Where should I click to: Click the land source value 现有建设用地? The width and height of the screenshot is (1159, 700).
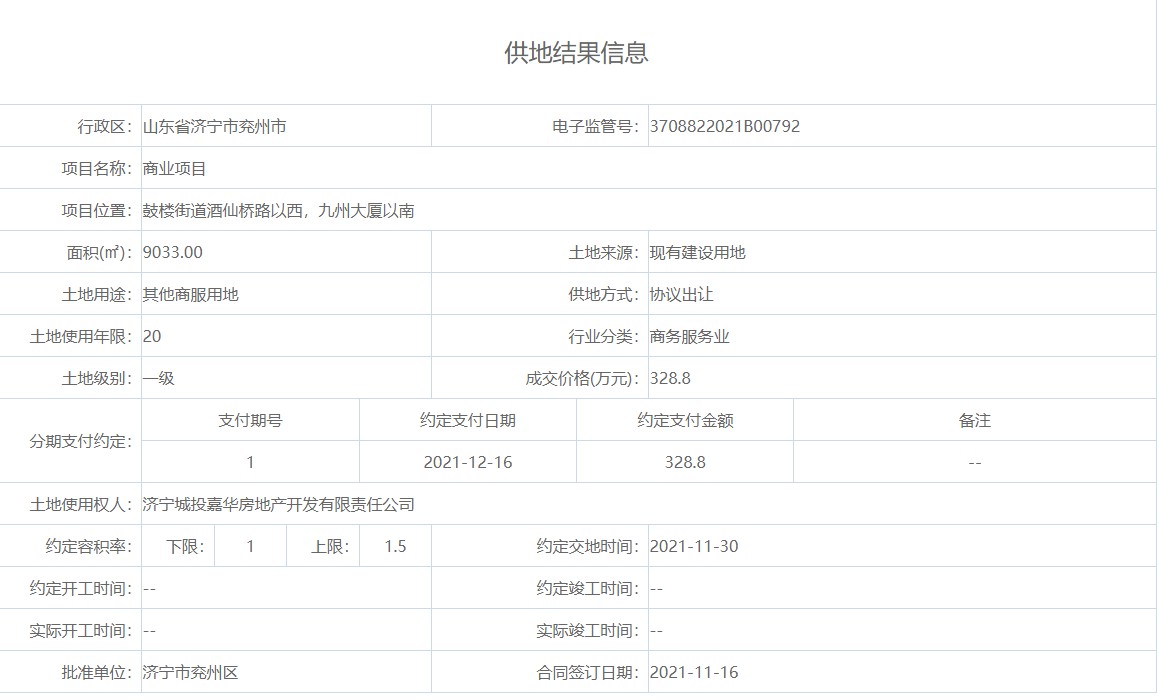click(x=697, y=253)
